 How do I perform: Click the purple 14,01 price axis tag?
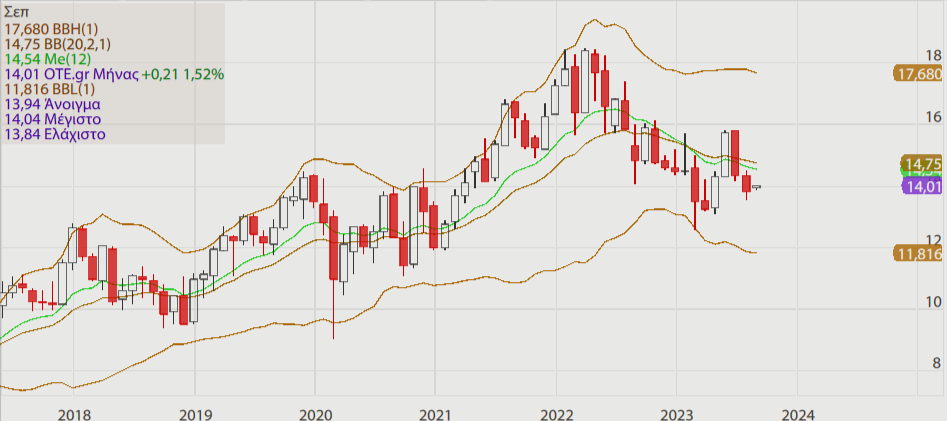(x=922, y=186)
